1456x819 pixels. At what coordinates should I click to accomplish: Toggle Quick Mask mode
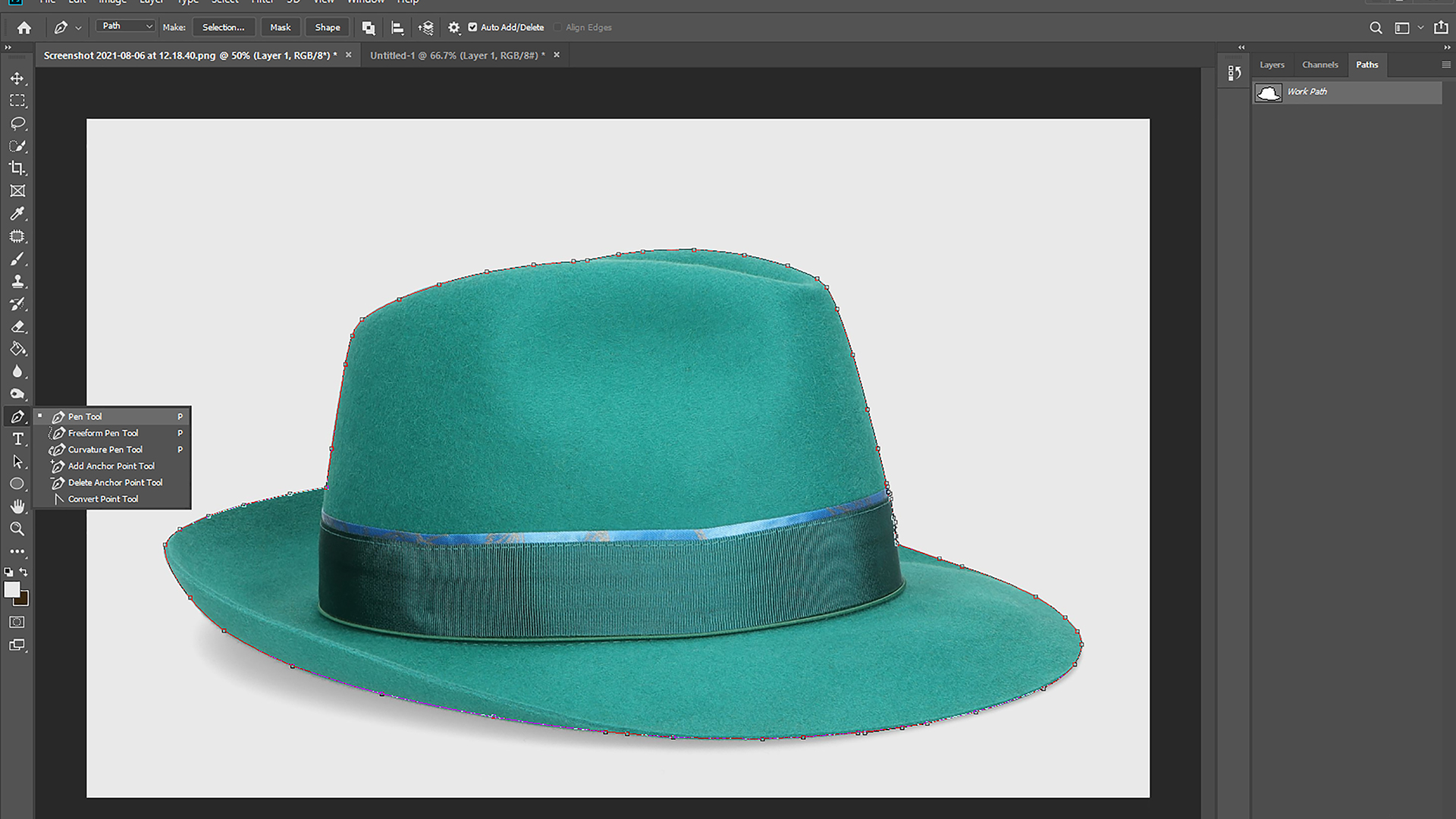coord(17,623)
